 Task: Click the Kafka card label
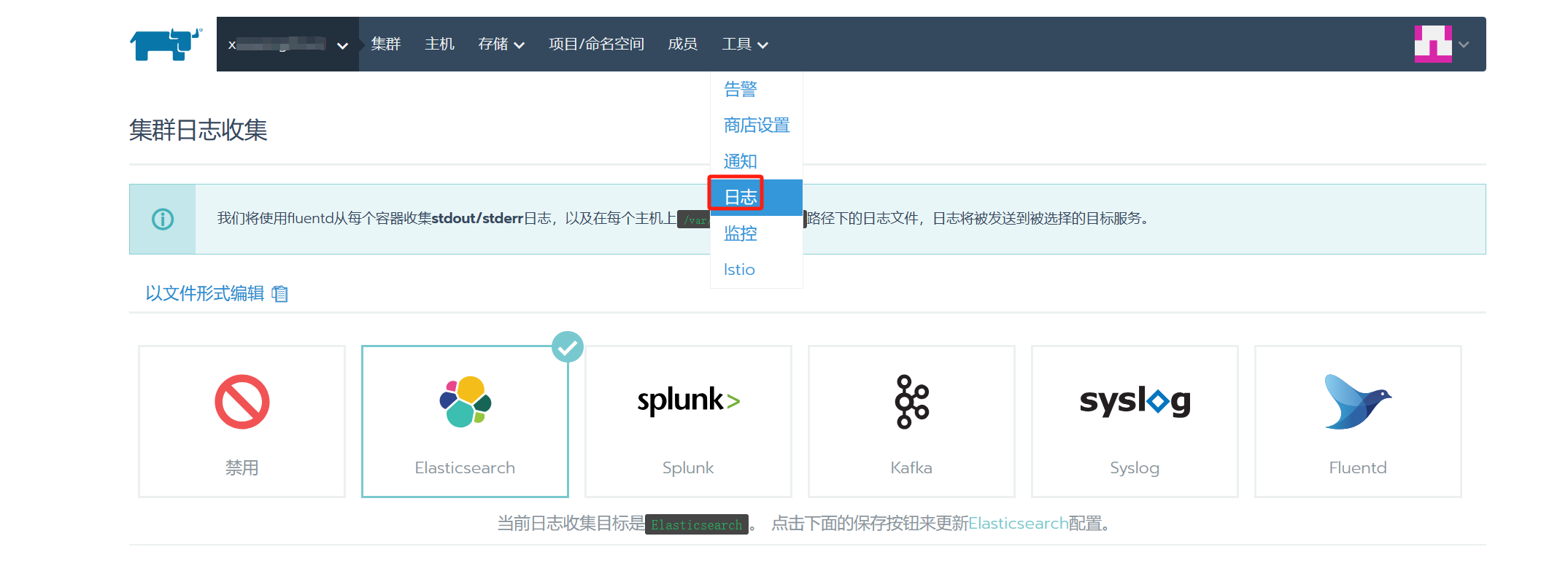[911, 467]
